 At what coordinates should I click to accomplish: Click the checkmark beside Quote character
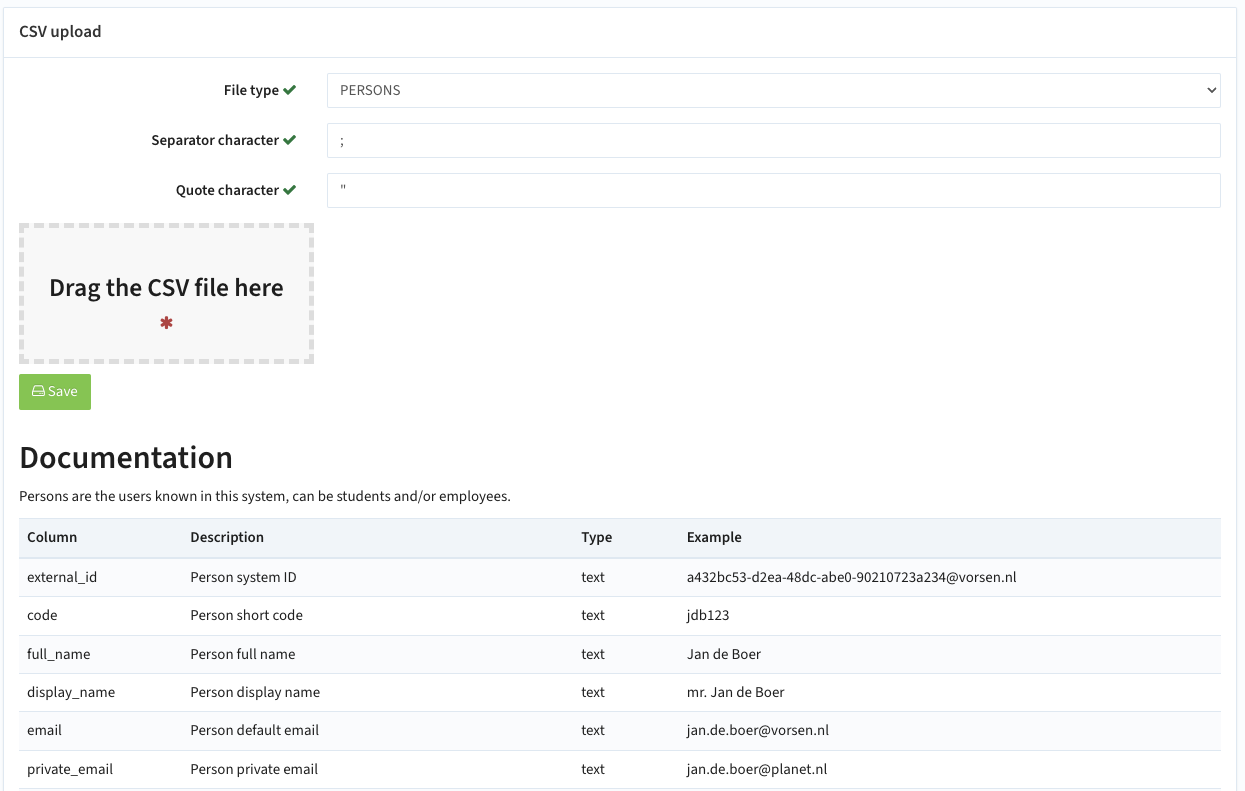(x=290, y=190)
